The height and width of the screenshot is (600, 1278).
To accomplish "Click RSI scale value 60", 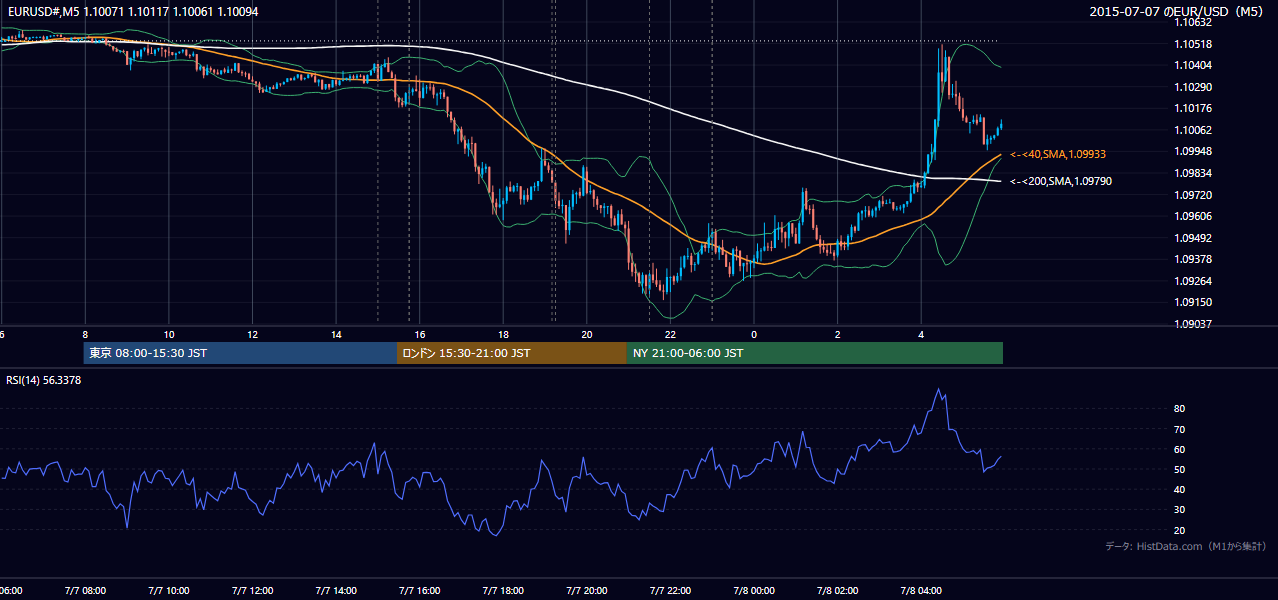I will pyautogui.click(x=1180, y=449).
